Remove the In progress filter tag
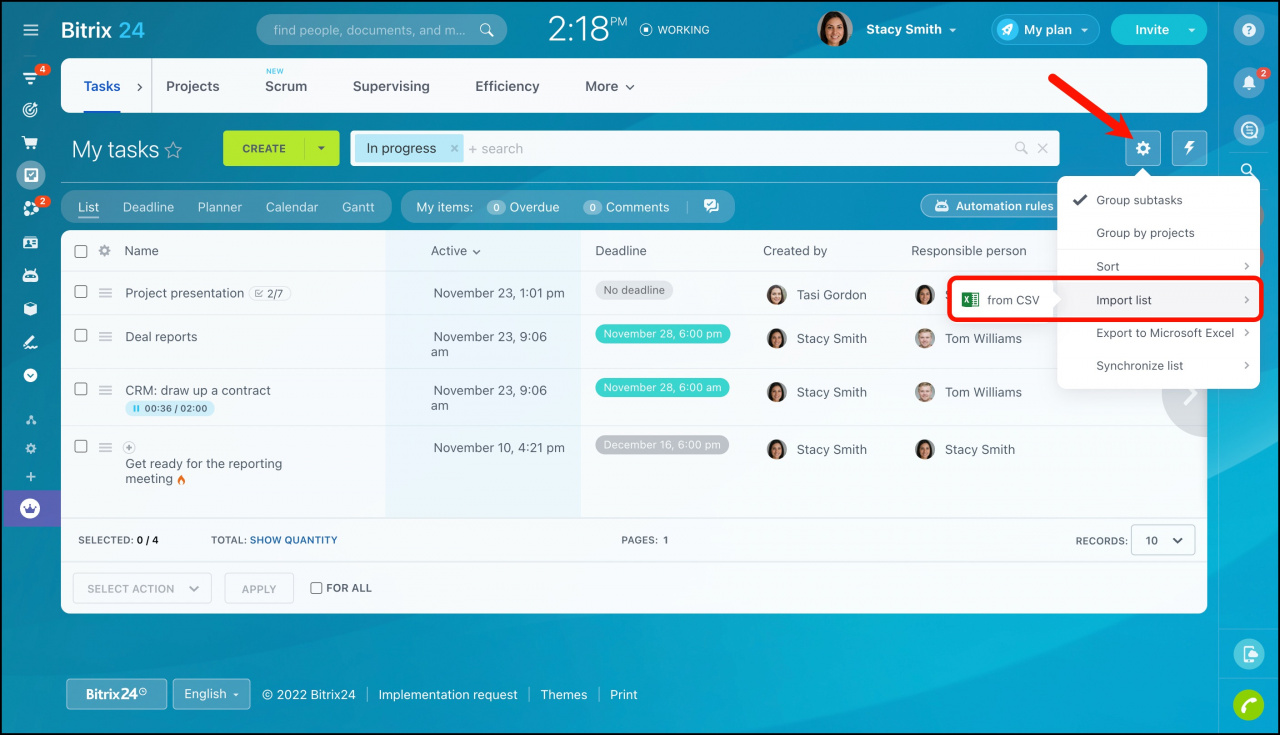The height and width of the screenshot is (735, 1280). click(x=454, y=148)
